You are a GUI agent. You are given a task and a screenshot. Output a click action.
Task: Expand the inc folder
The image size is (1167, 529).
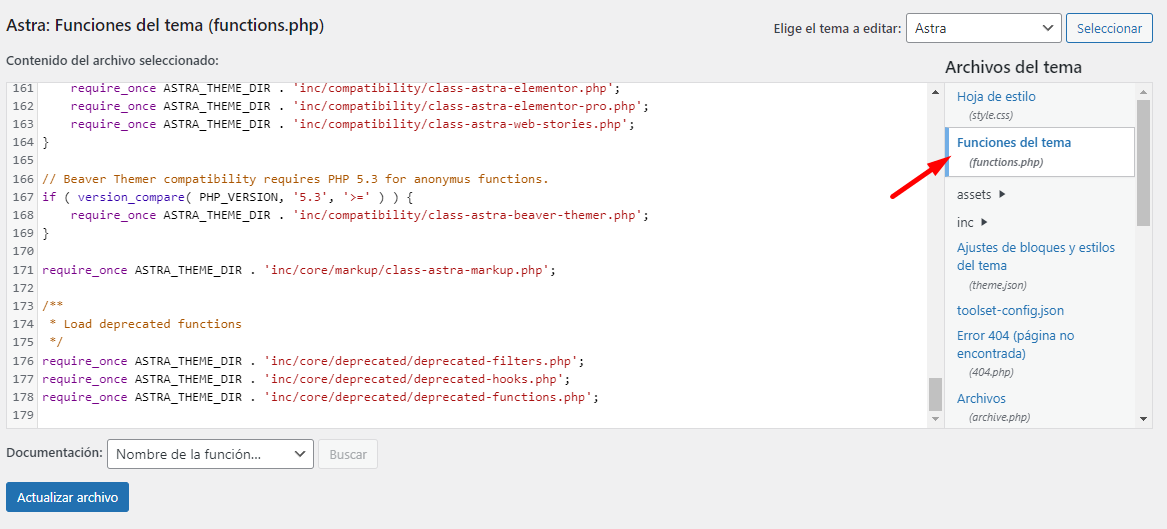pyautogui.click(x=972, y=222)
